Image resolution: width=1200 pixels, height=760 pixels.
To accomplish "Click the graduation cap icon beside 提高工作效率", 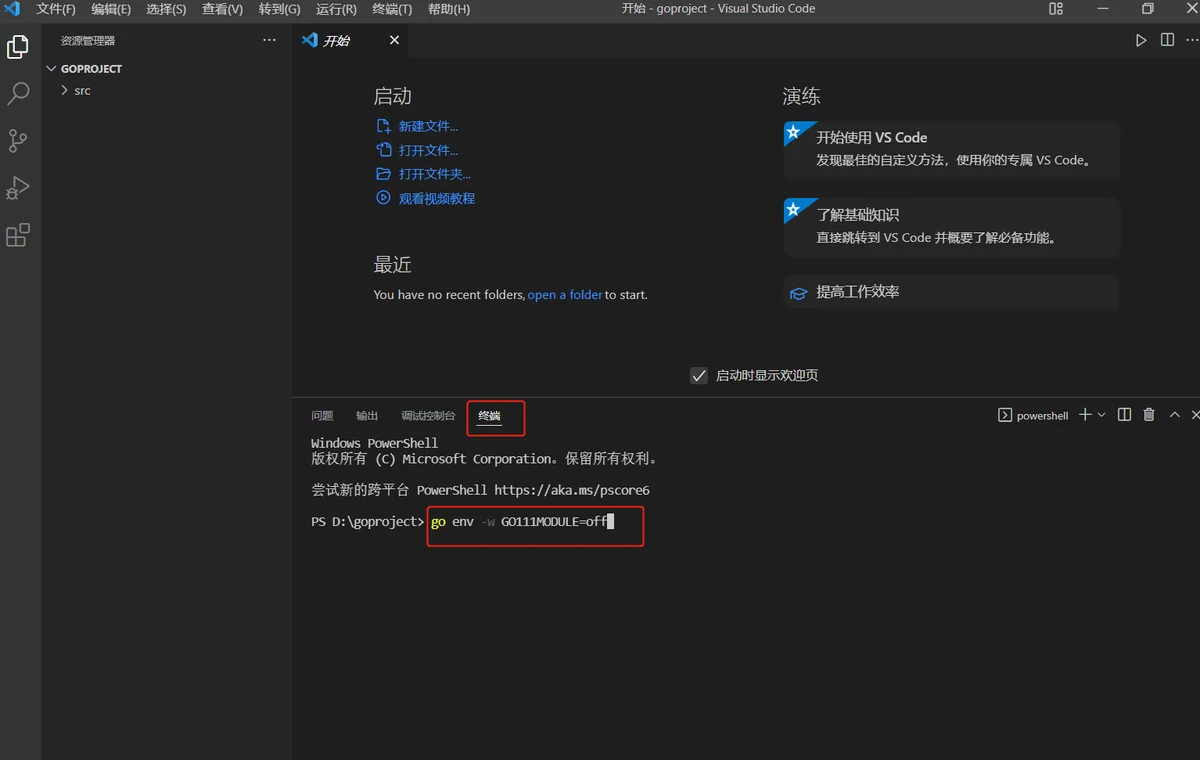I will click(x=798, y=293).
